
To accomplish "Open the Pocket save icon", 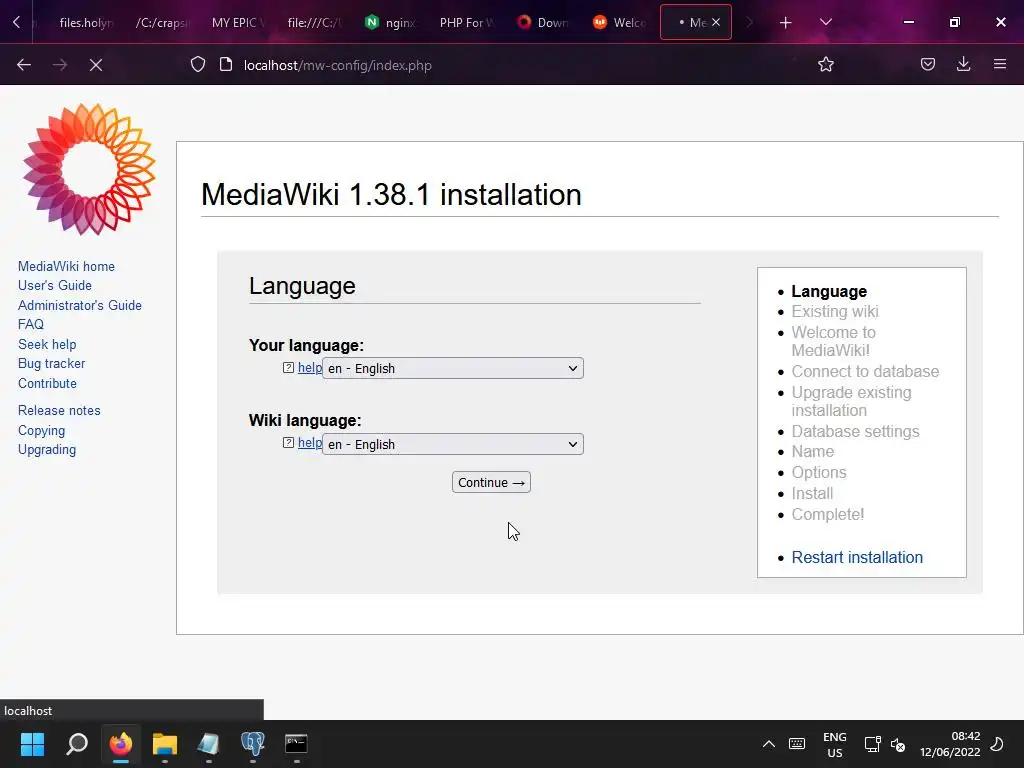I will click(927, 64).
